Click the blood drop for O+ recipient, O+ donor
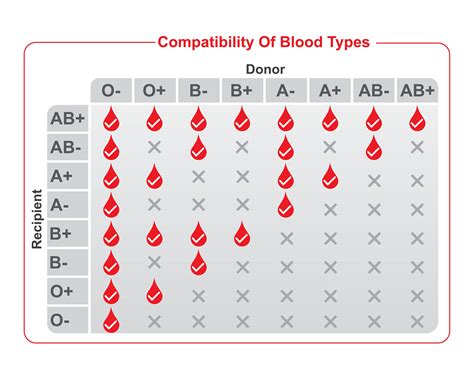The image size is (474, 379). (154, 292)
